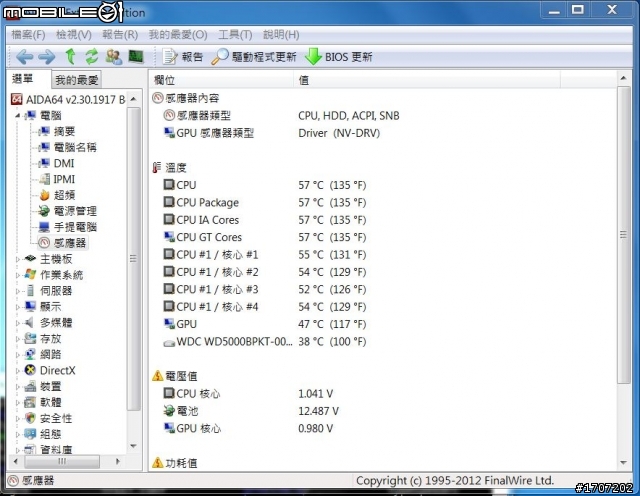Click the Refresh toolbar icon
Viewport: 640px width, 496px height.
tap(91, 56)
